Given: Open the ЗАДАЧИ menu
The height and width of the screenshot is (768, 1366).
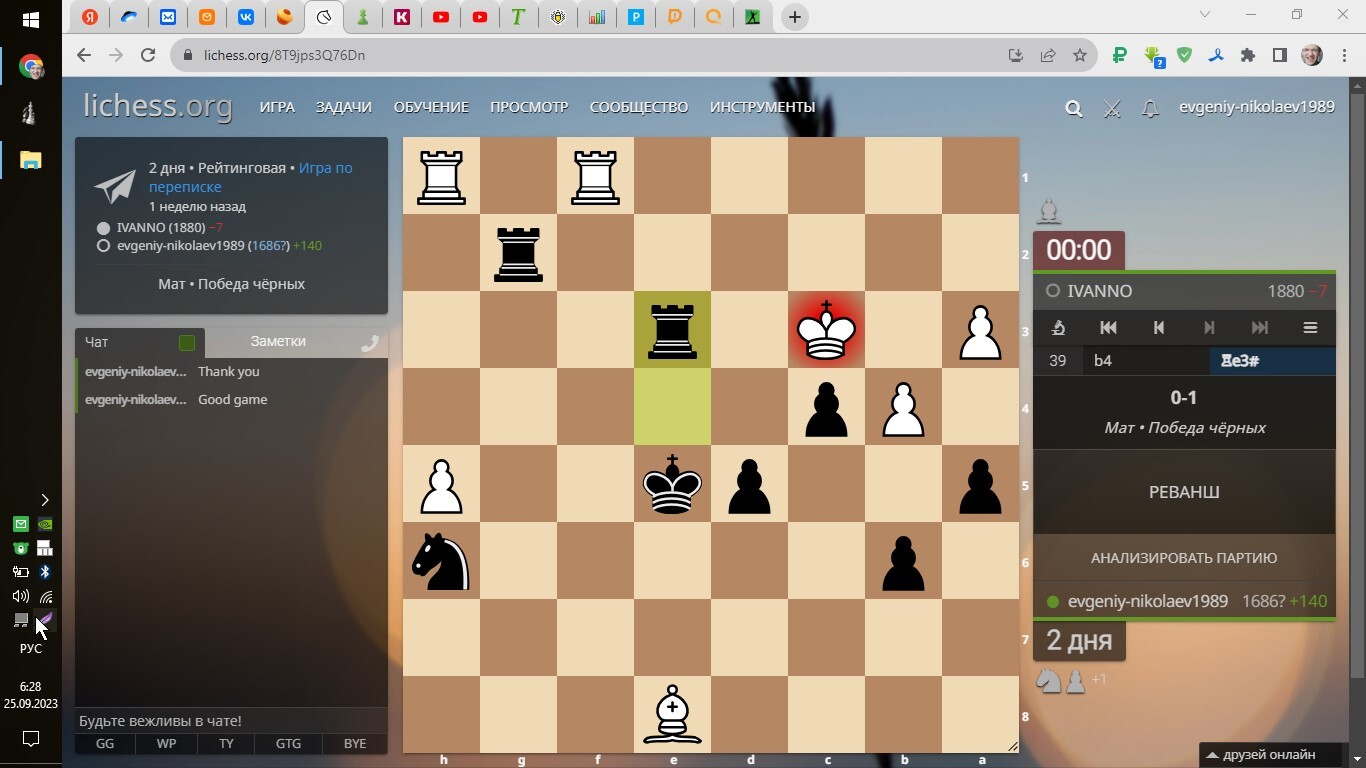Looking at the screenshot, I should click(344, 107).
